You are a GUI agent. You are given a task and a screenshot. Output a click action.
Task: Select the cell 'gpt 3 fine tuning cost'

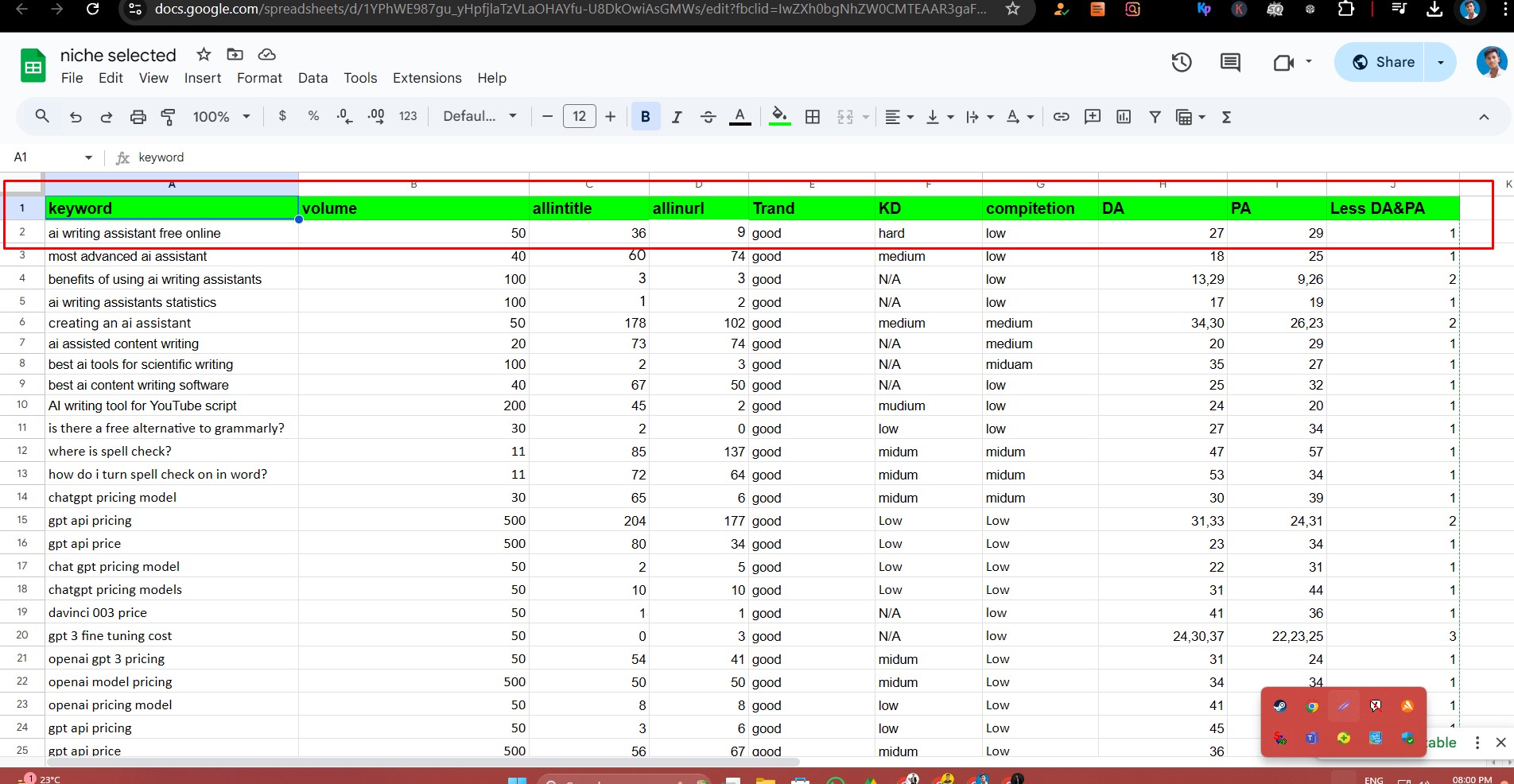[172, 636]
